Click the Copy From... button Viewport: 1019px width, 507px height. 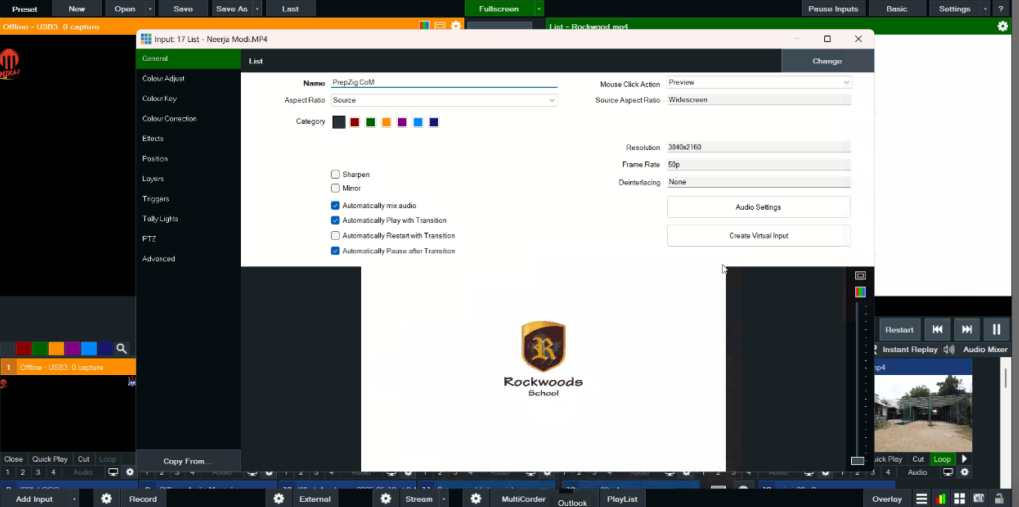point(188,461)
